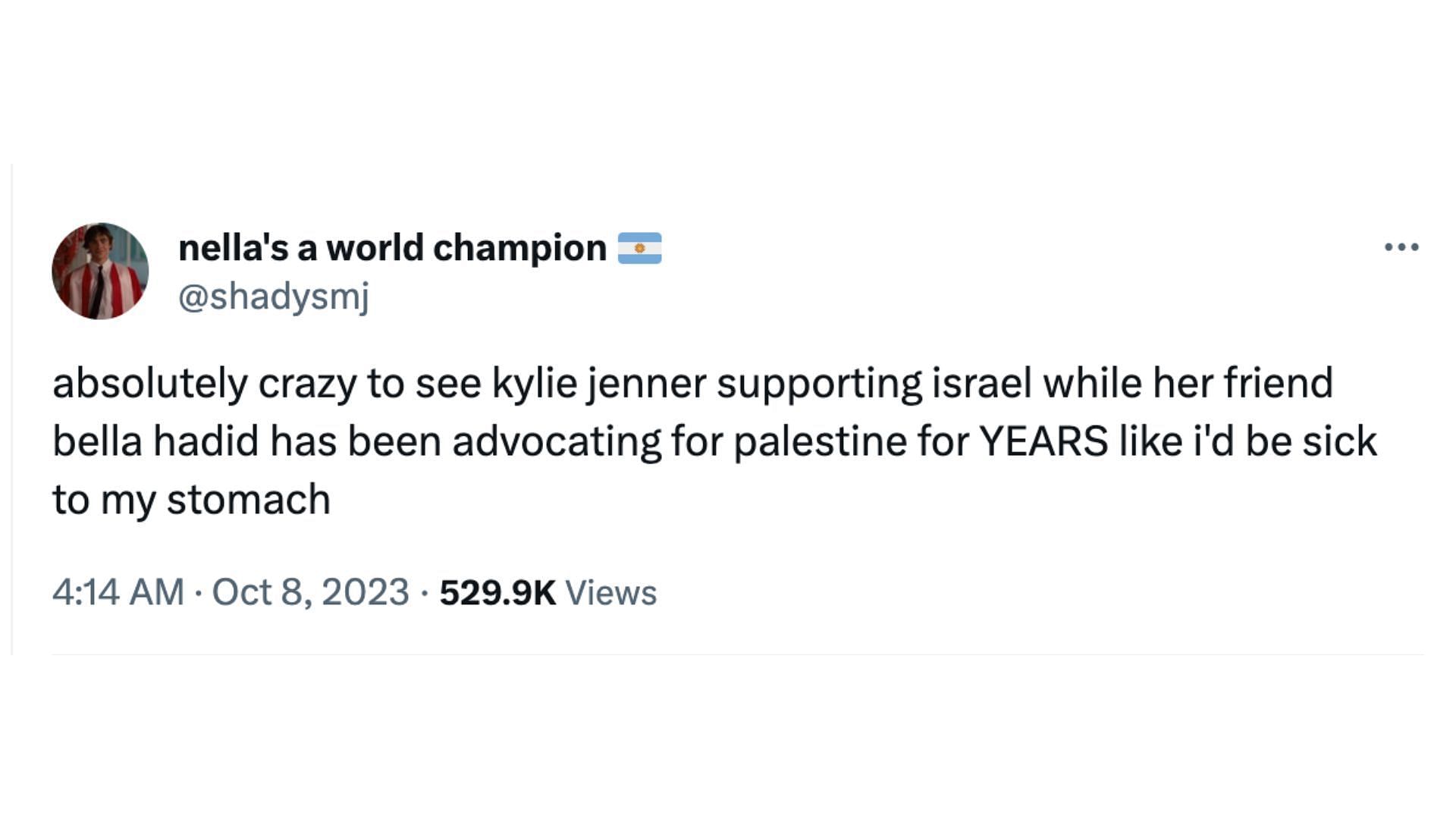Click the Argentina flag emoji beside the name

click(x=639, y=248)
